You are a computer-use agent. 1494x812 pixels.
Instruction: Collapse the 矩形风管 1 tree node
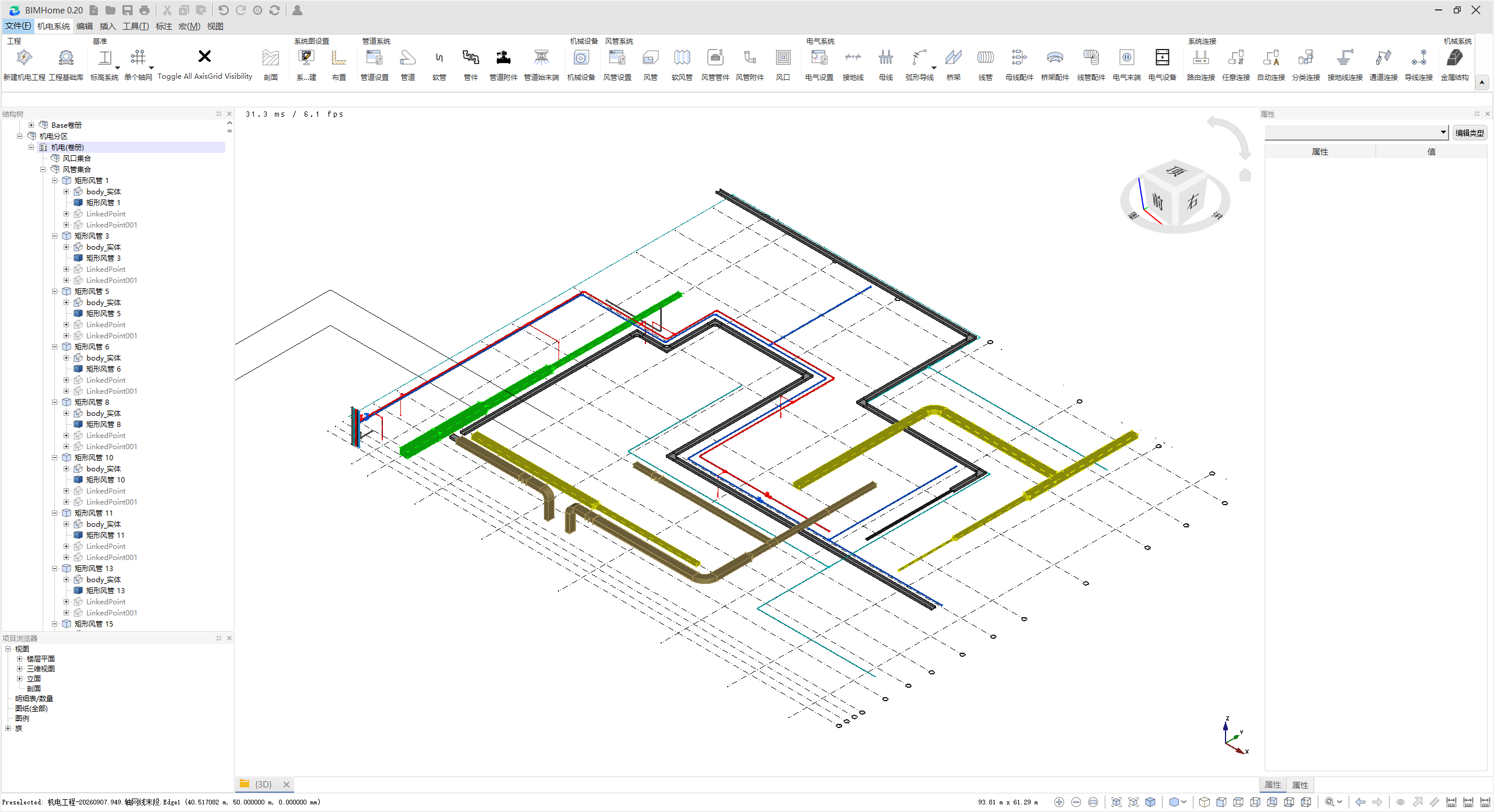pos(55,181)
